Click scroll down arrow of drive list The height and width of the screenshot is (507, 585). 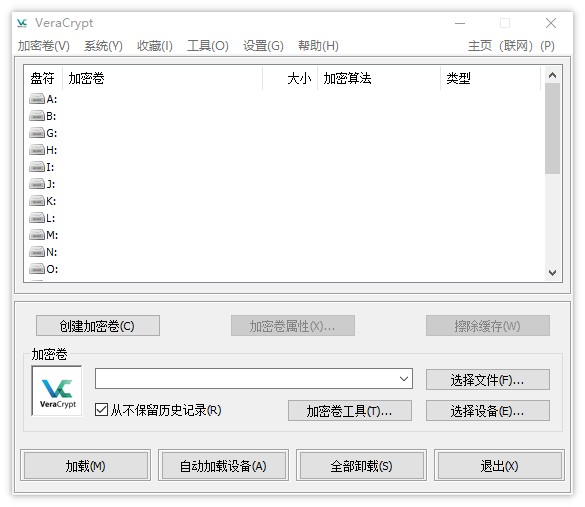pos(553,273)
